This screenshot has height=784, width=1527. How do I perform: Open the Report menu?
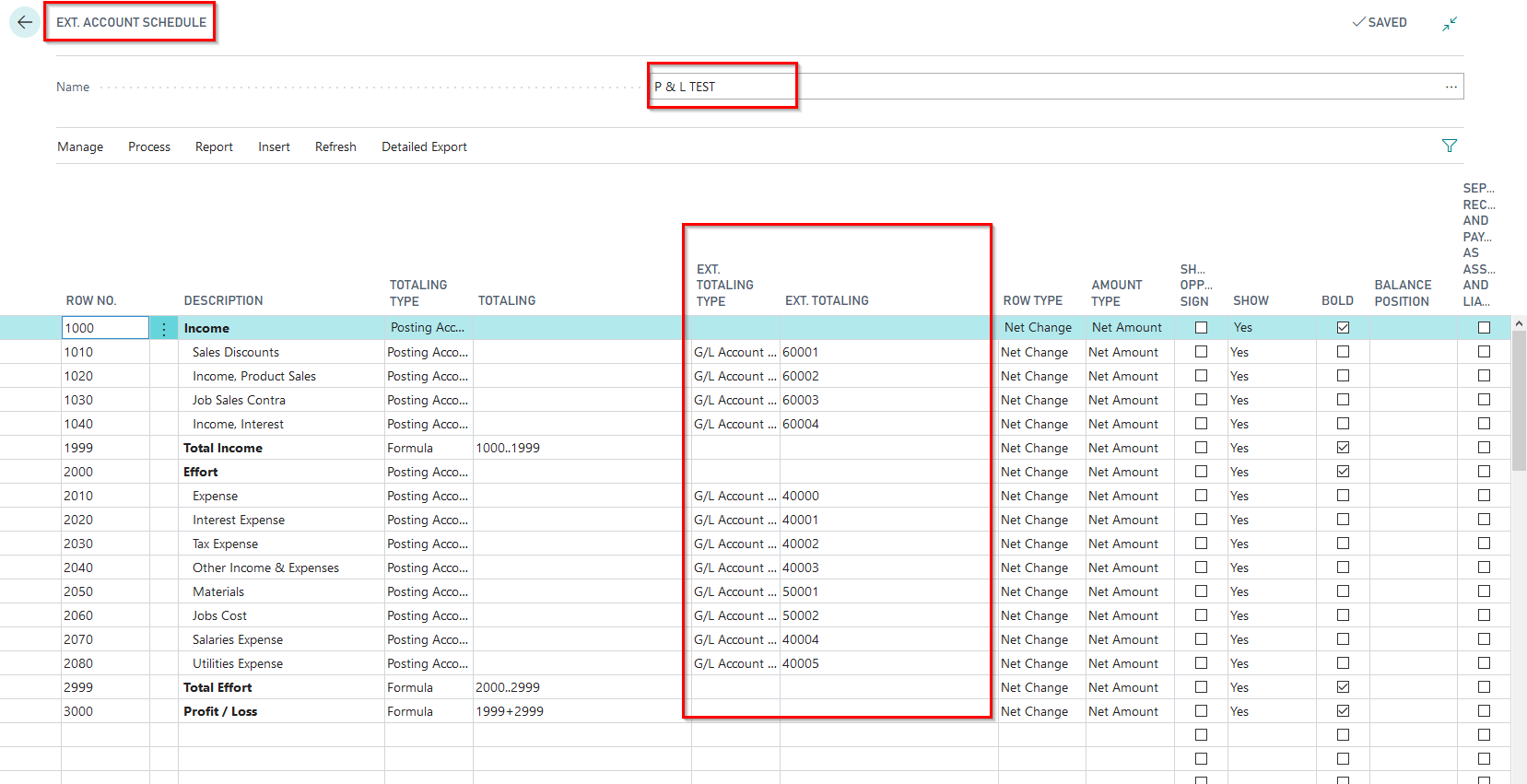[x=214, y=147]
